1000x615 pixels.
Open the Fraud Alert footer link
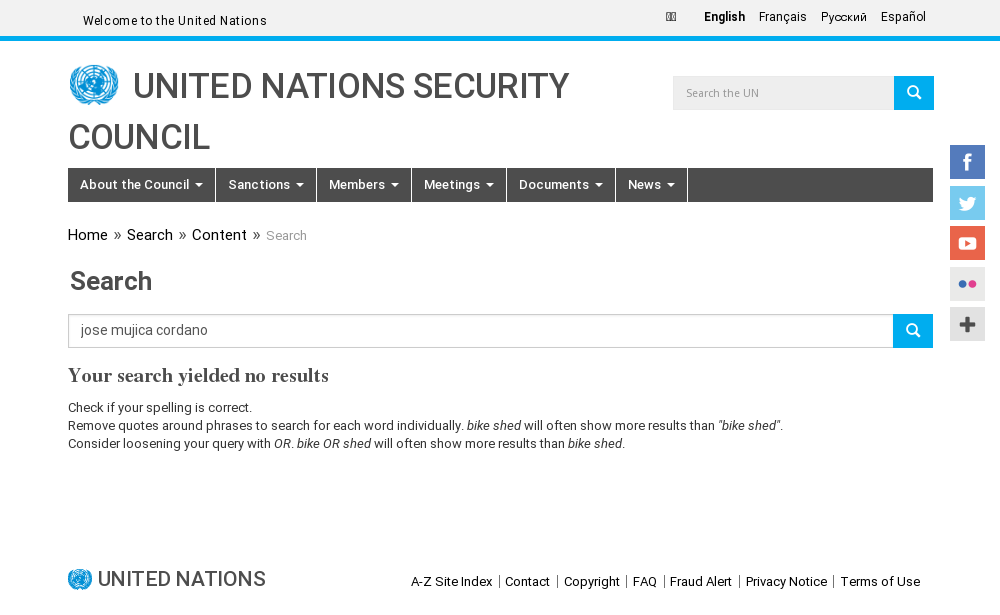click(701, 582)
